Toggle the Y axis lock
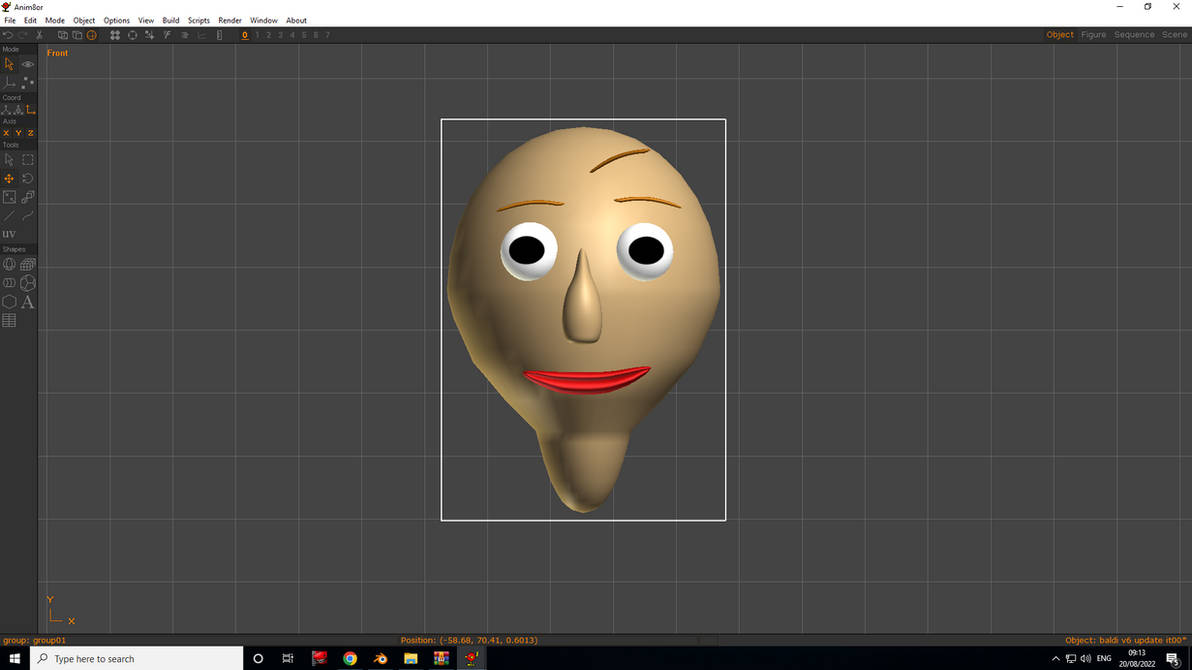Screen dimensions: 1192x670 [x=18, y=133]
